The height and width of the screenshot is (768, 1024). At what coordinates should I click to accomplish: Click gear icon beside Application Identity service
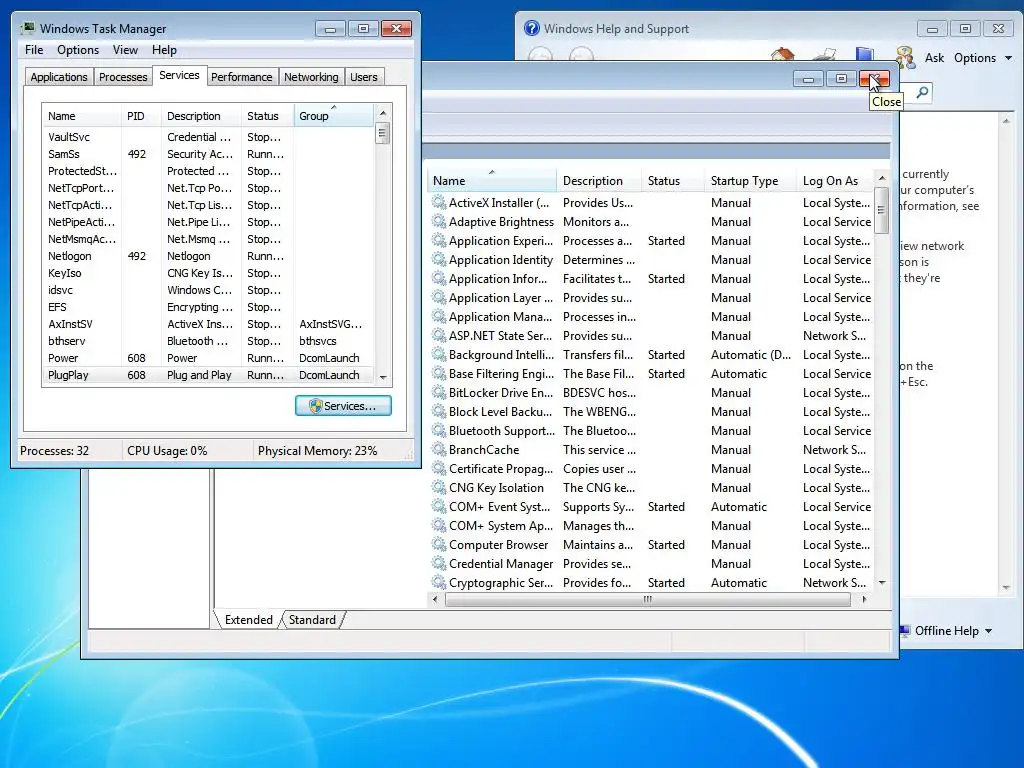(439, 259)
